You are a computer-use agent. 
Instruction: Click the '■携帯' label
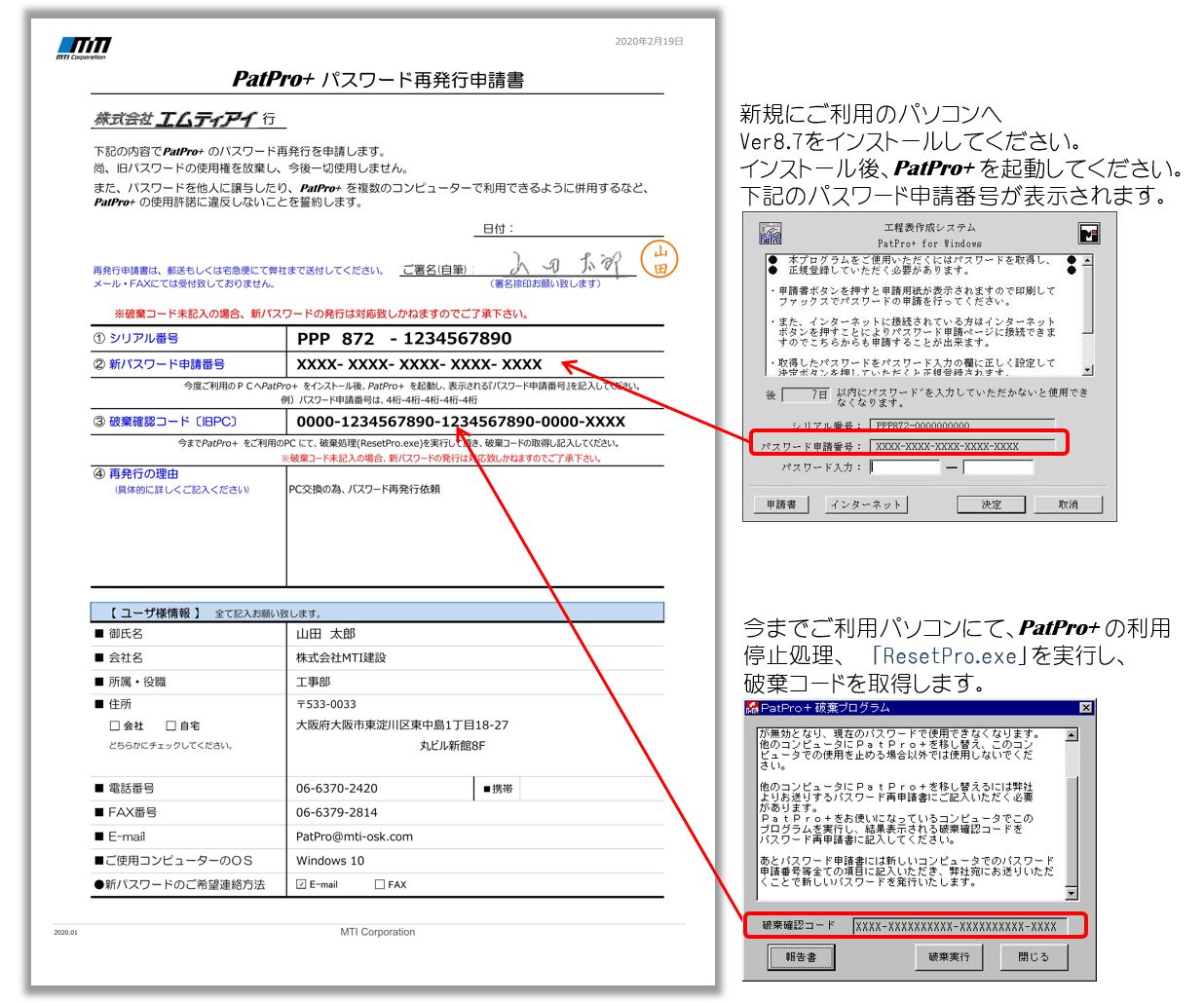click(x=498, y=789)
